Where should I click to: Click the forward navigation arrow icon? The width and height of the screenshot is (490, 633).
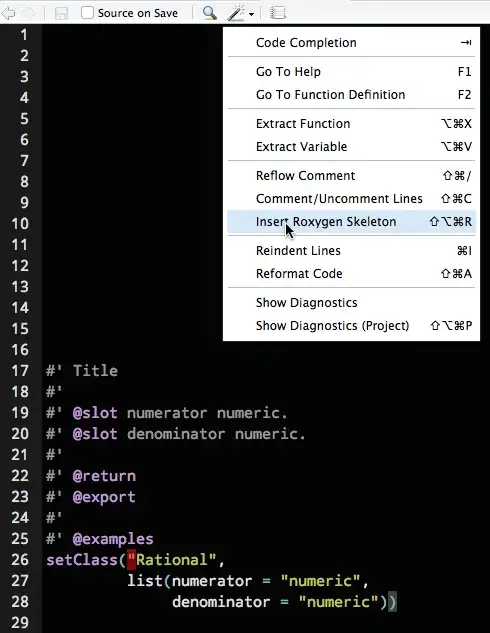(x=29, y=13)
